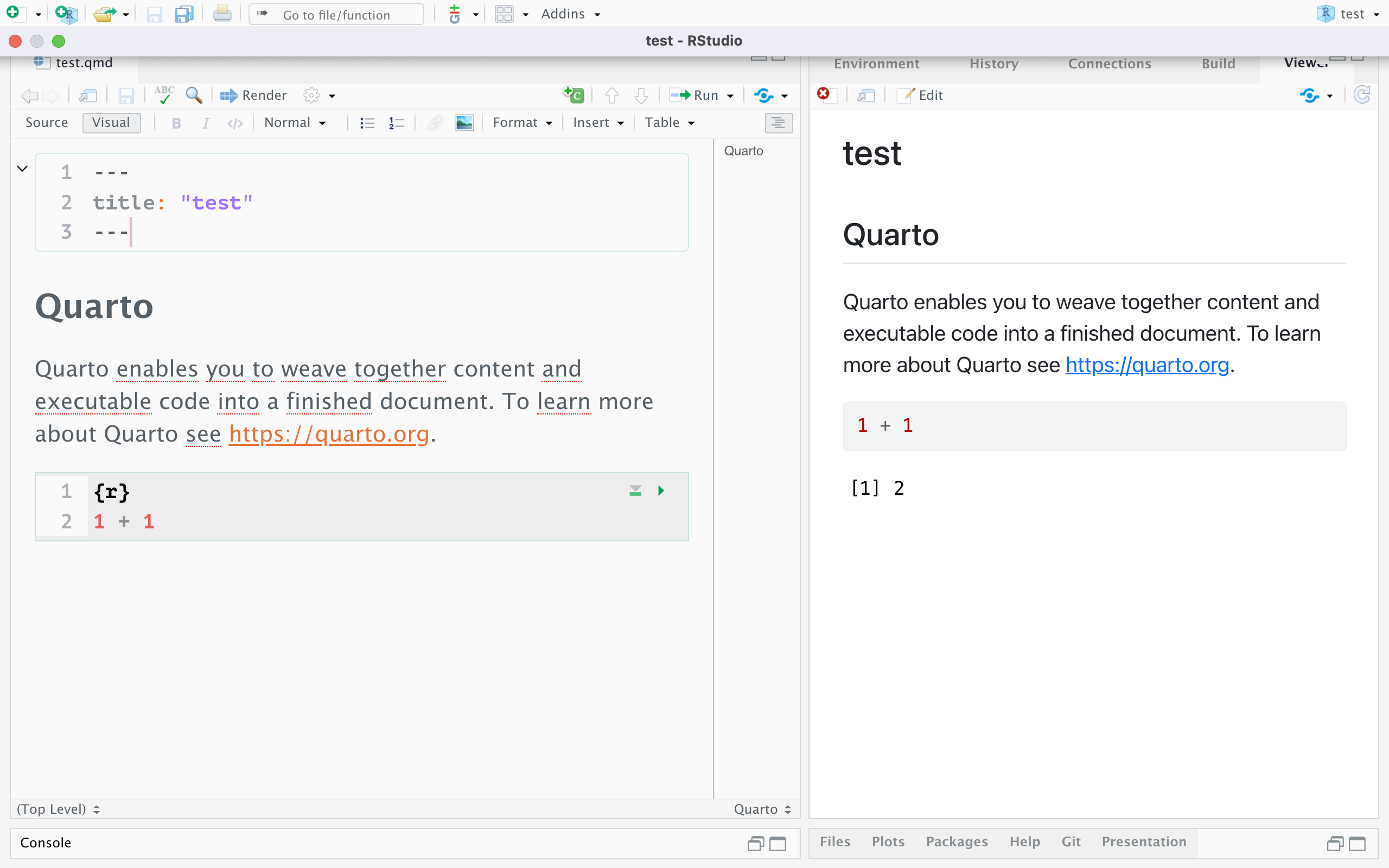1389x868 pixels.
Task: Expand the Format menu dropdown
Action: tap(522, 122)
